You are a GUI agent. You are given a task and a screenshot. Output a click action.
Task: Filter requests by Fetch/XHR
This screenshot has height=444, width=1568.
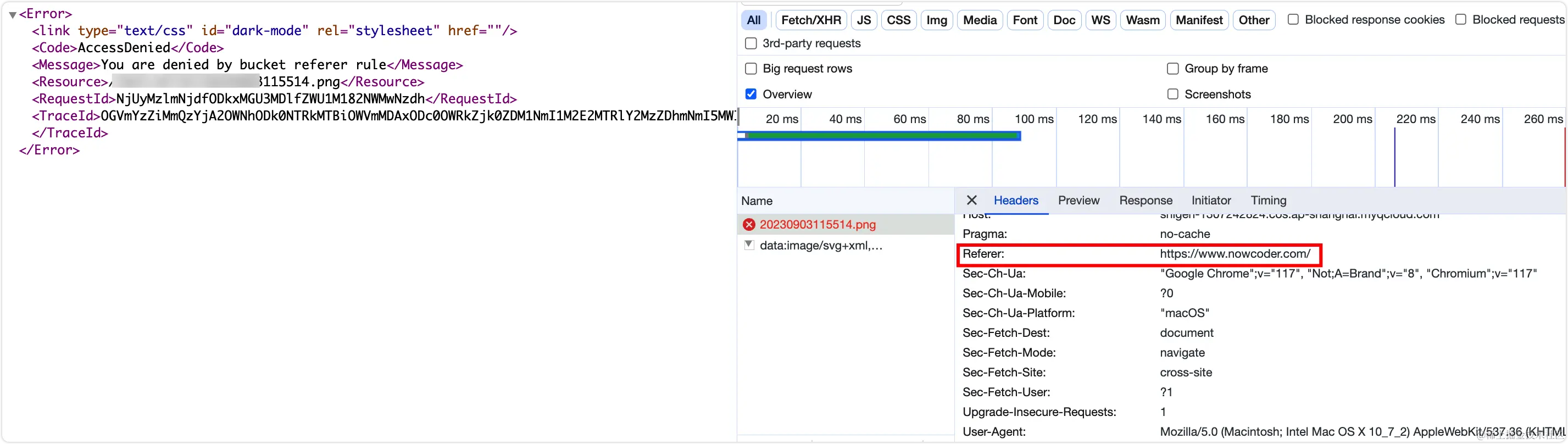coord(811,20)
